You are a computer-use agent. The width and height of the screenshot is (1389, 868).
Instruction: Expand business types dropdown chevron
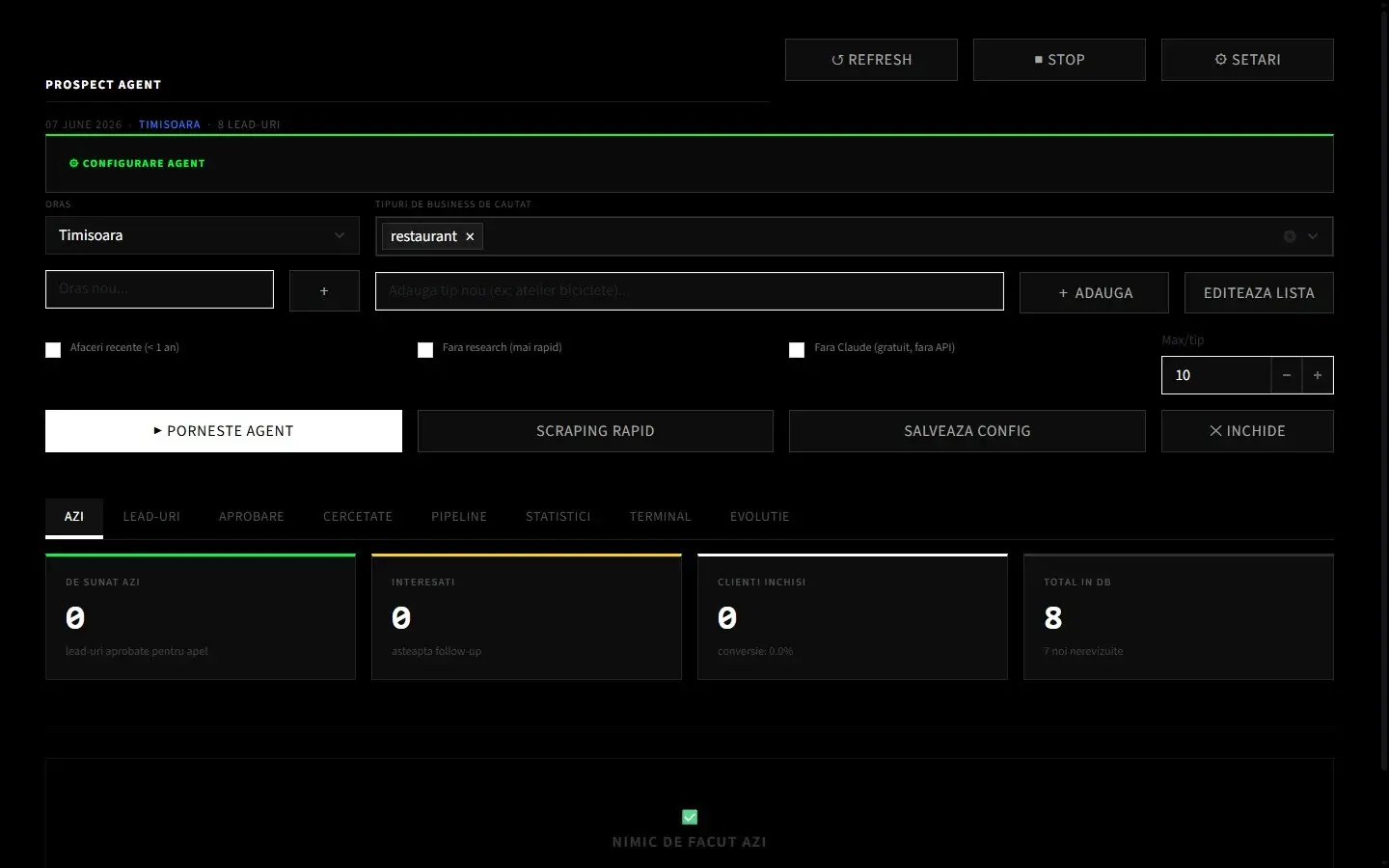point(1313,236)
